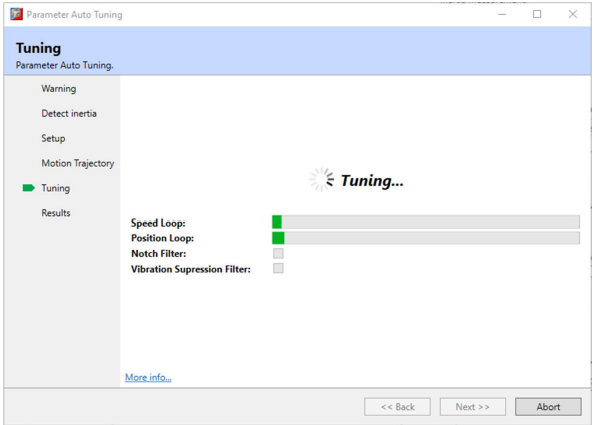
Task: Click the large 'Tuning' page heading
Action: tap(38, 48)
